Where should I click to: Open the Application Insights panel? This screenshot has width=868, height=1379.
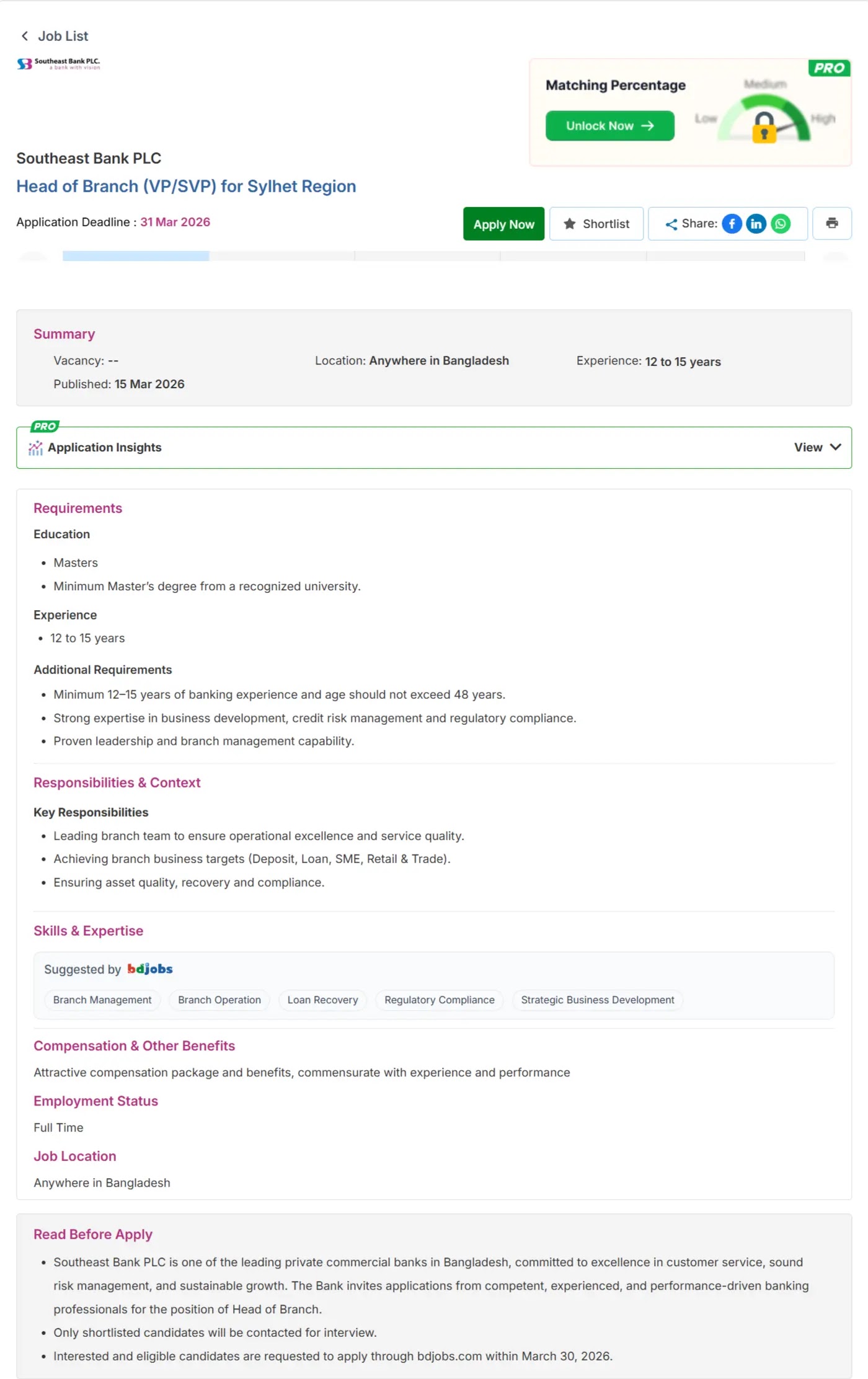click(x=434, y=447)
